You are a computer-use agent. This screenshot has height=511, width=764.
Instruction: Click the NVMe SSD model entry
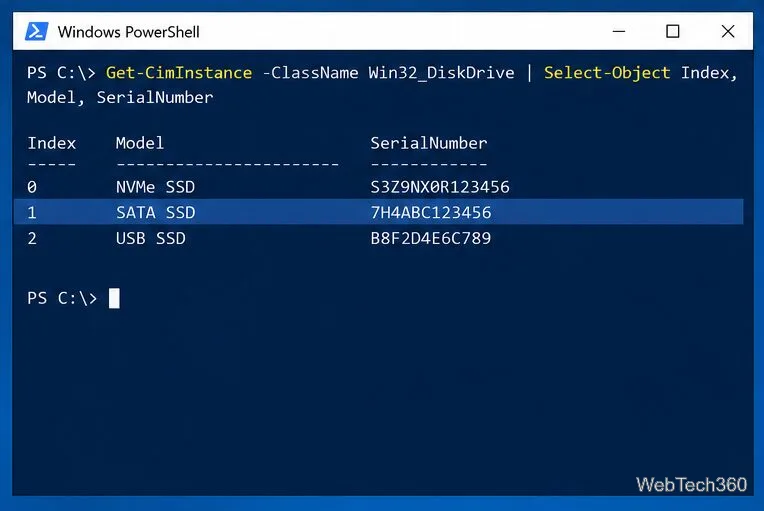(x=155, y=187)
